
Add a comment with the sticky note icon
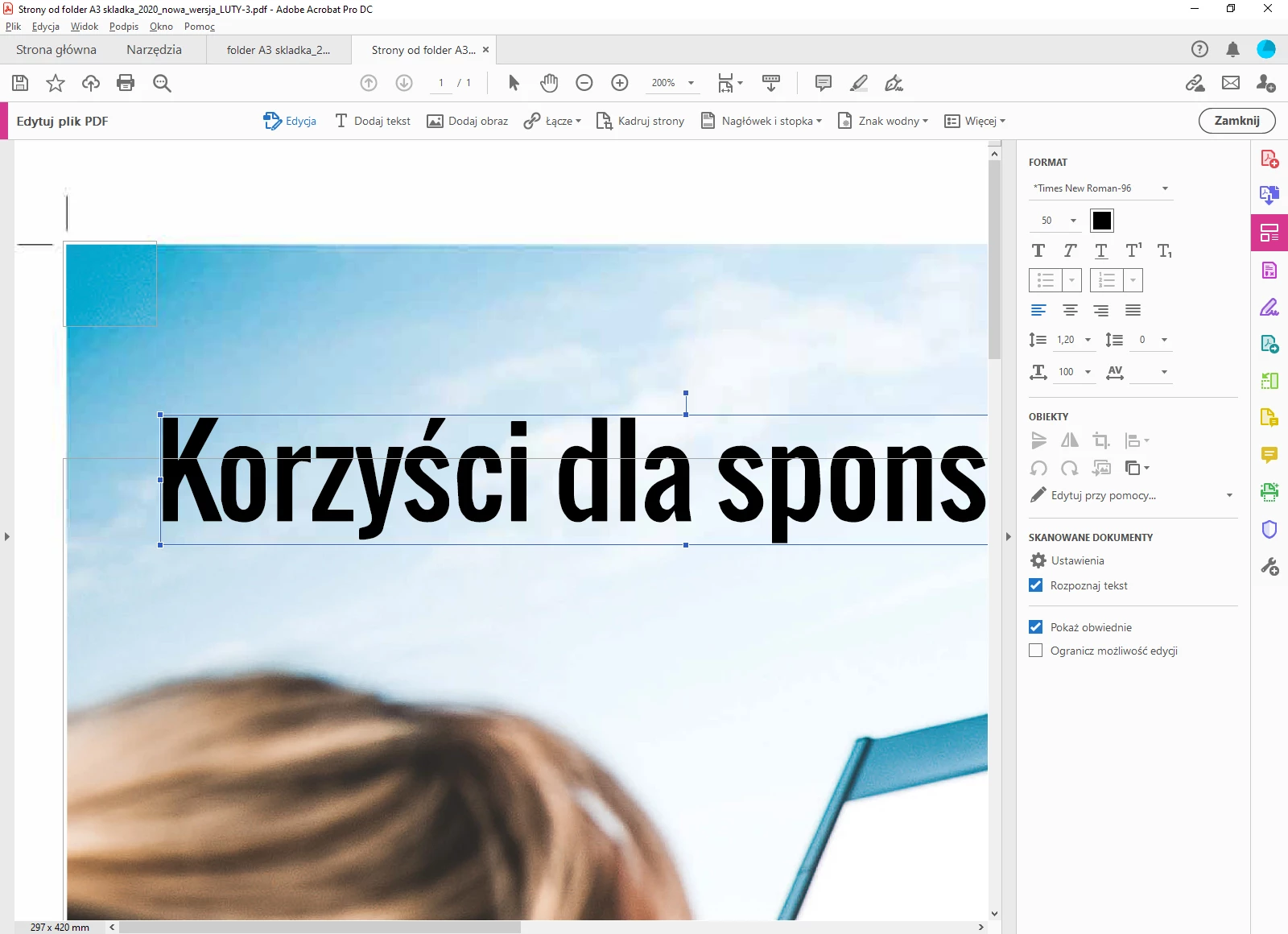click(x=823, y=83)
